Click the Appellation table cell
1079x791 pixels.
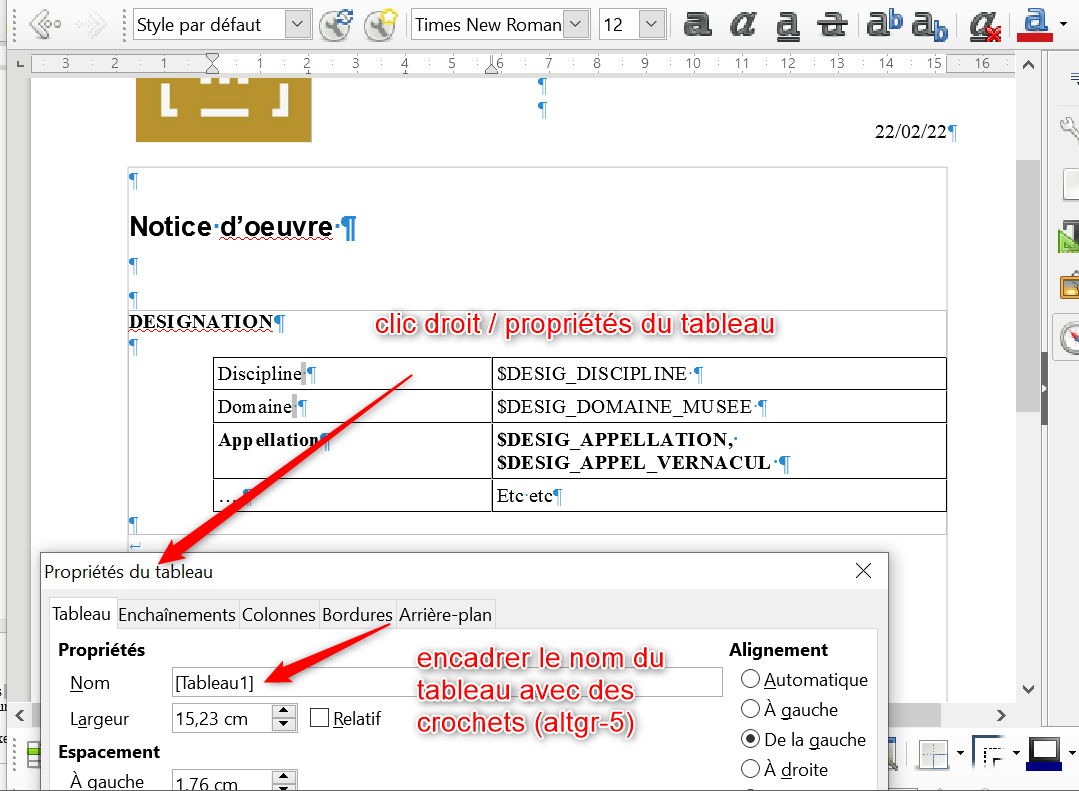(352, 450)
